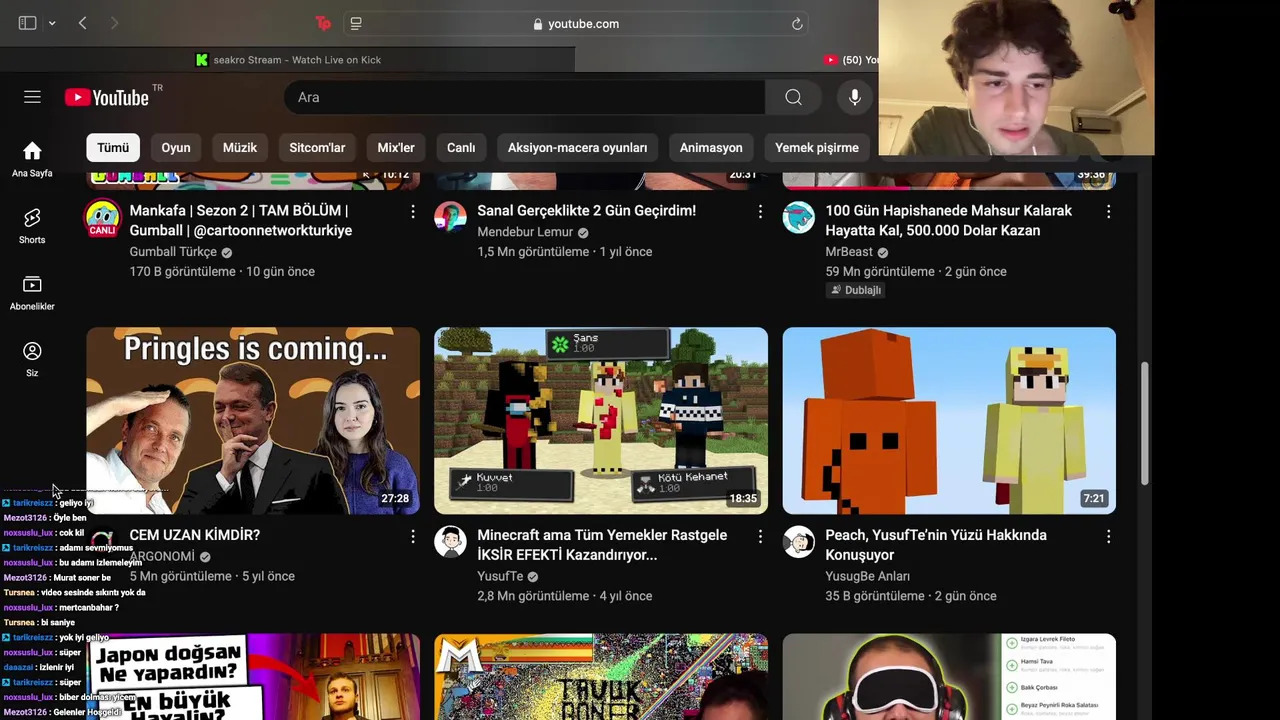
Task: Select the Sitcom'lar filter chip
Action: click(317, 147)
